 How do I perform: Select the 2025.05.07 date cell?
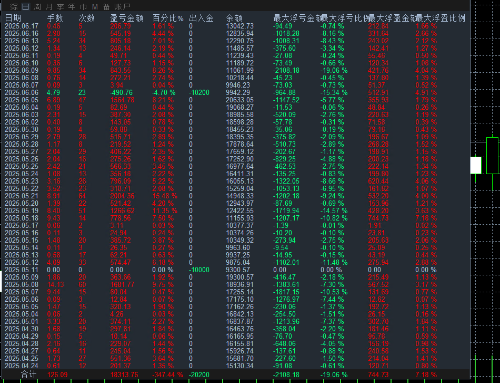(x=22, y=292)
